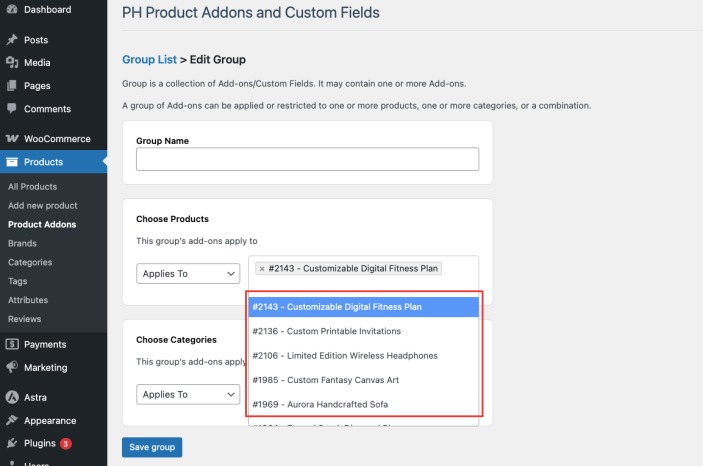Viewport: 703px width, 466px height.
Task: Open Product Addons submenu item
Action: tap(42, 224)
